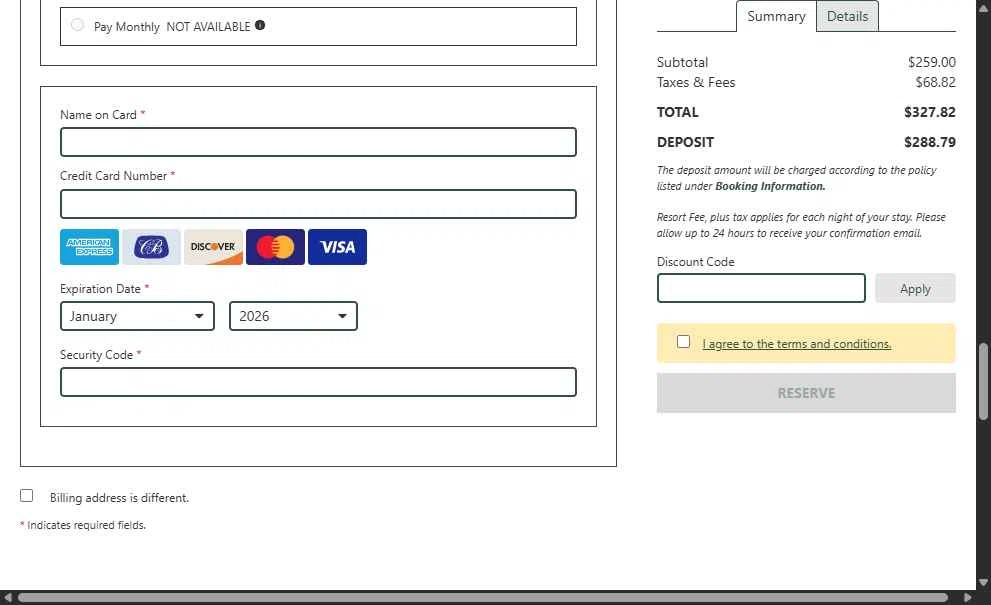Click the Taxes & Fees value $68.82
The height and width of the screenshot is (605, 991).
pos(935,82)
